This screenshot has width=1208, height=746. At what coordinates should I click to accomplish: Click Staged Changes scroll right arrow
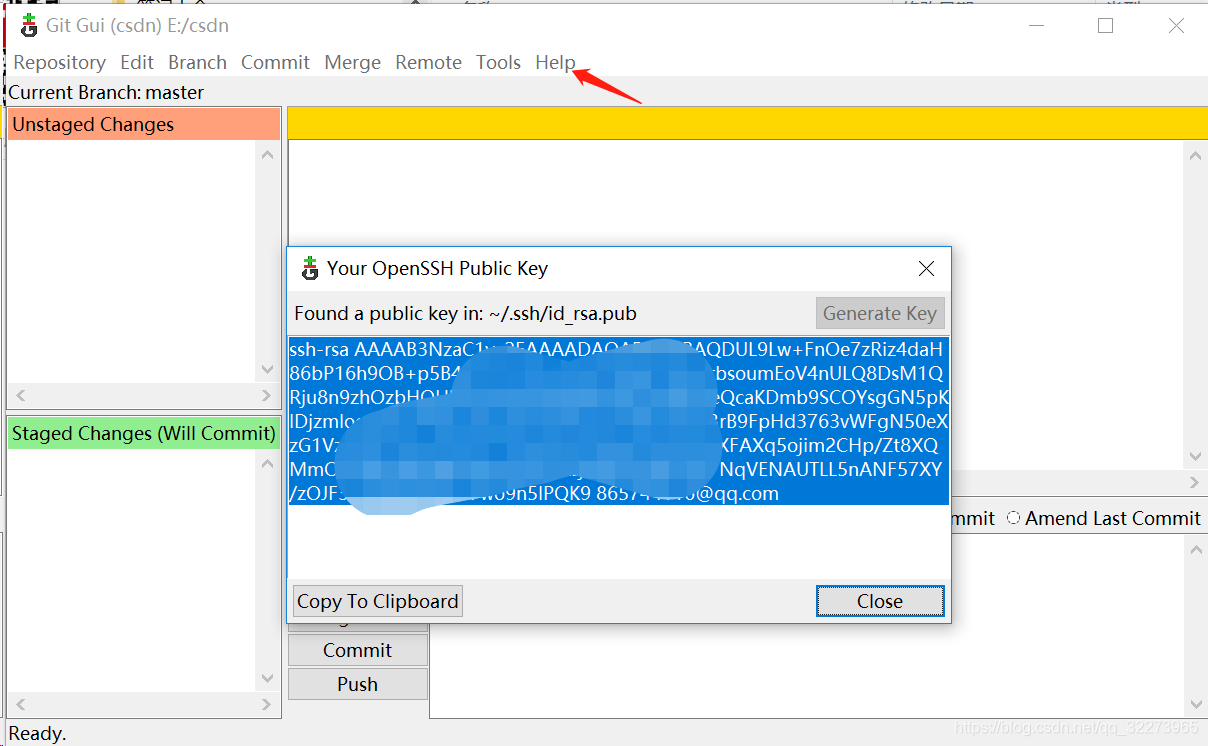point(266,705)
